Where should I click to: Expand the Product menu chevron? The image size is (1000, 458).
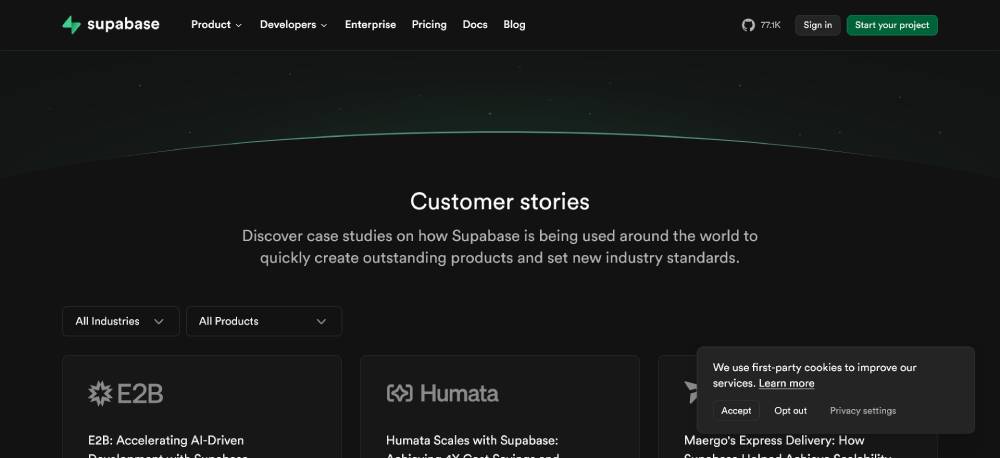pos(239,26)
